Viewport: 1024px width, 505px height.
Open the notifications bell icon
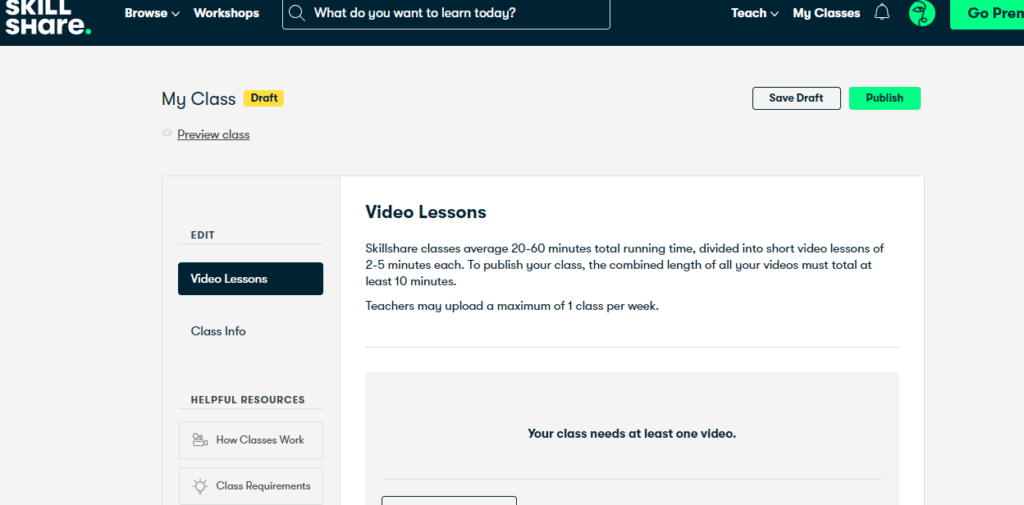click(882, 12)
